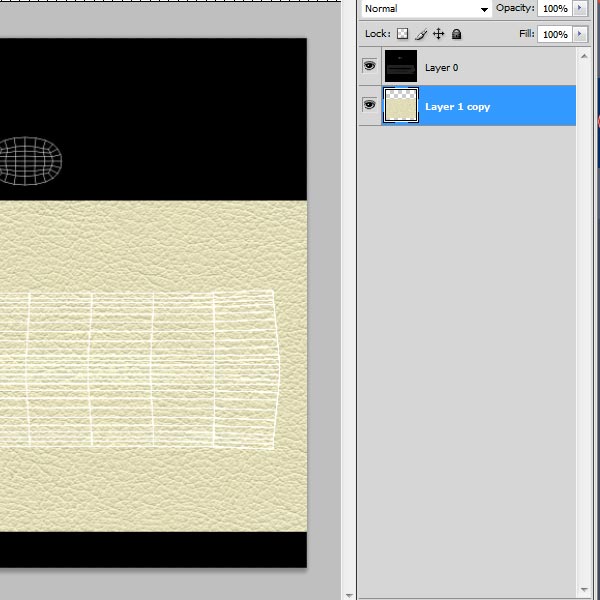Click canvas vertical scroll down arrow
Image resolution: width=600 pixels, height=600 pixels.
point(349,595)
